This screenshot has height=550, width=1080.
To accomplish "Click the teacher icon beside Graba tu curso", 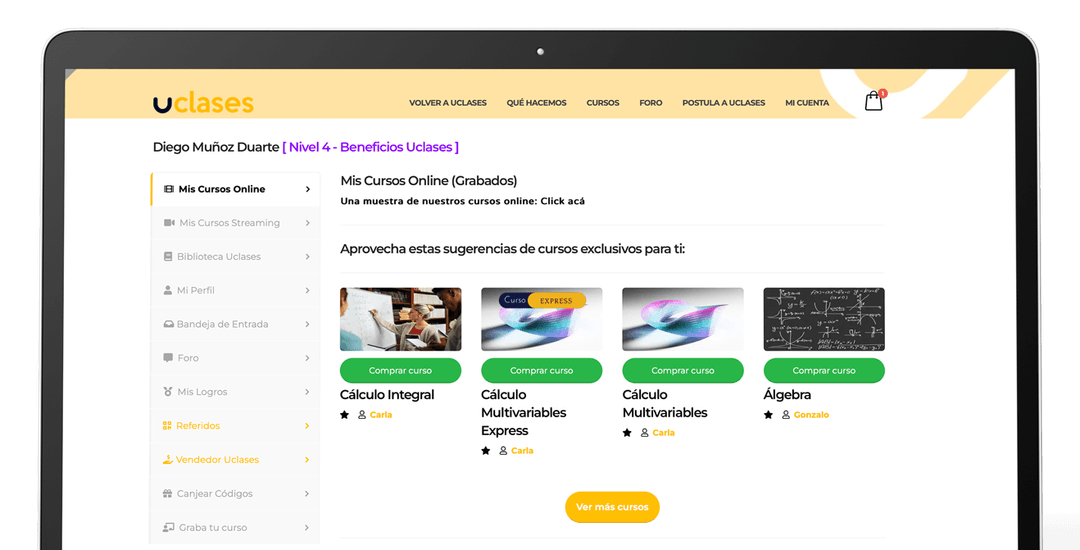I will click(169, 527).
